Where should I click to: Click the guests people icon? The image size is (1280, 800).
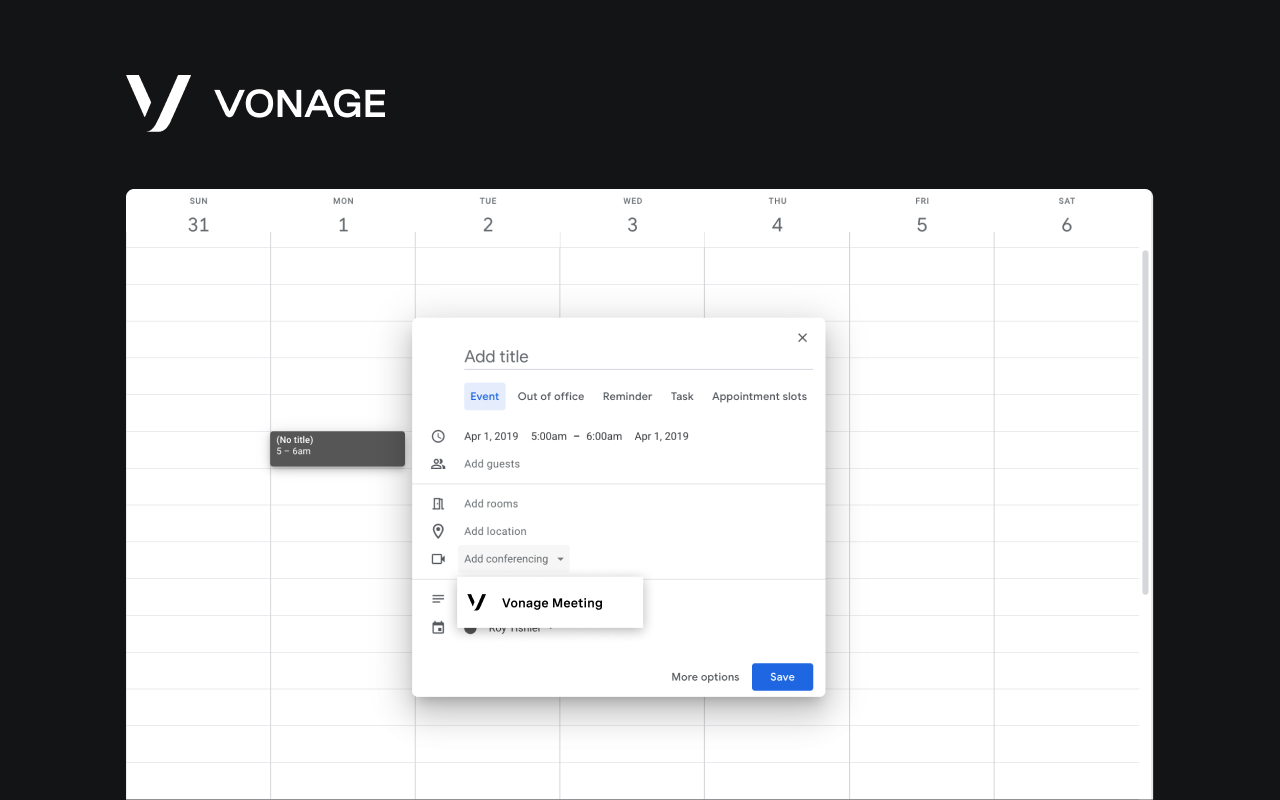(x=438, y=464)
